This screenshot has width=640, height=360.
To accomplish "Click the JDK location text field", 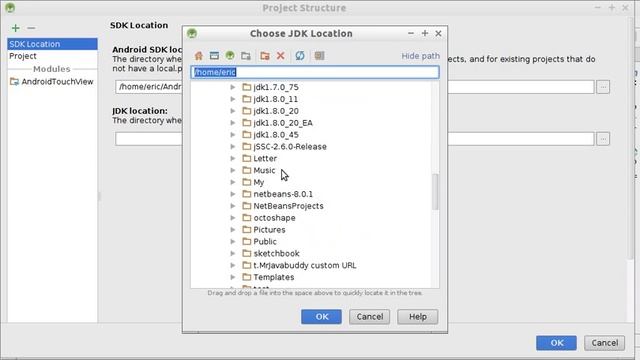I will coord(354,139).
